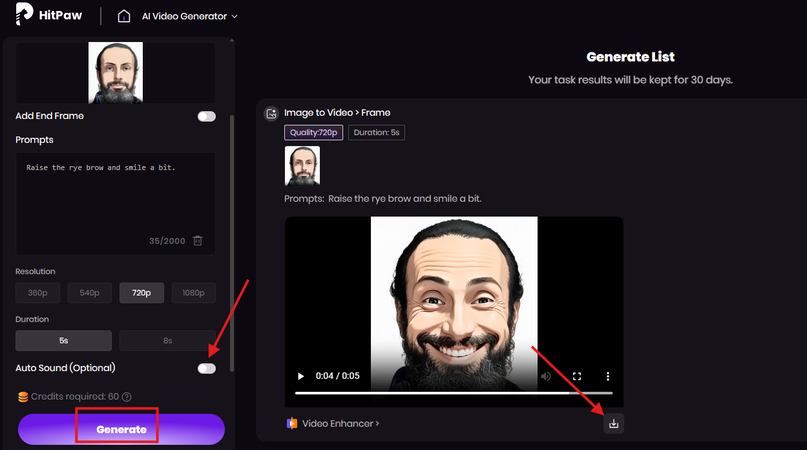Choose the 8s duration option
Viewport: 807px width, 450px height.
[x=167, y=341]
